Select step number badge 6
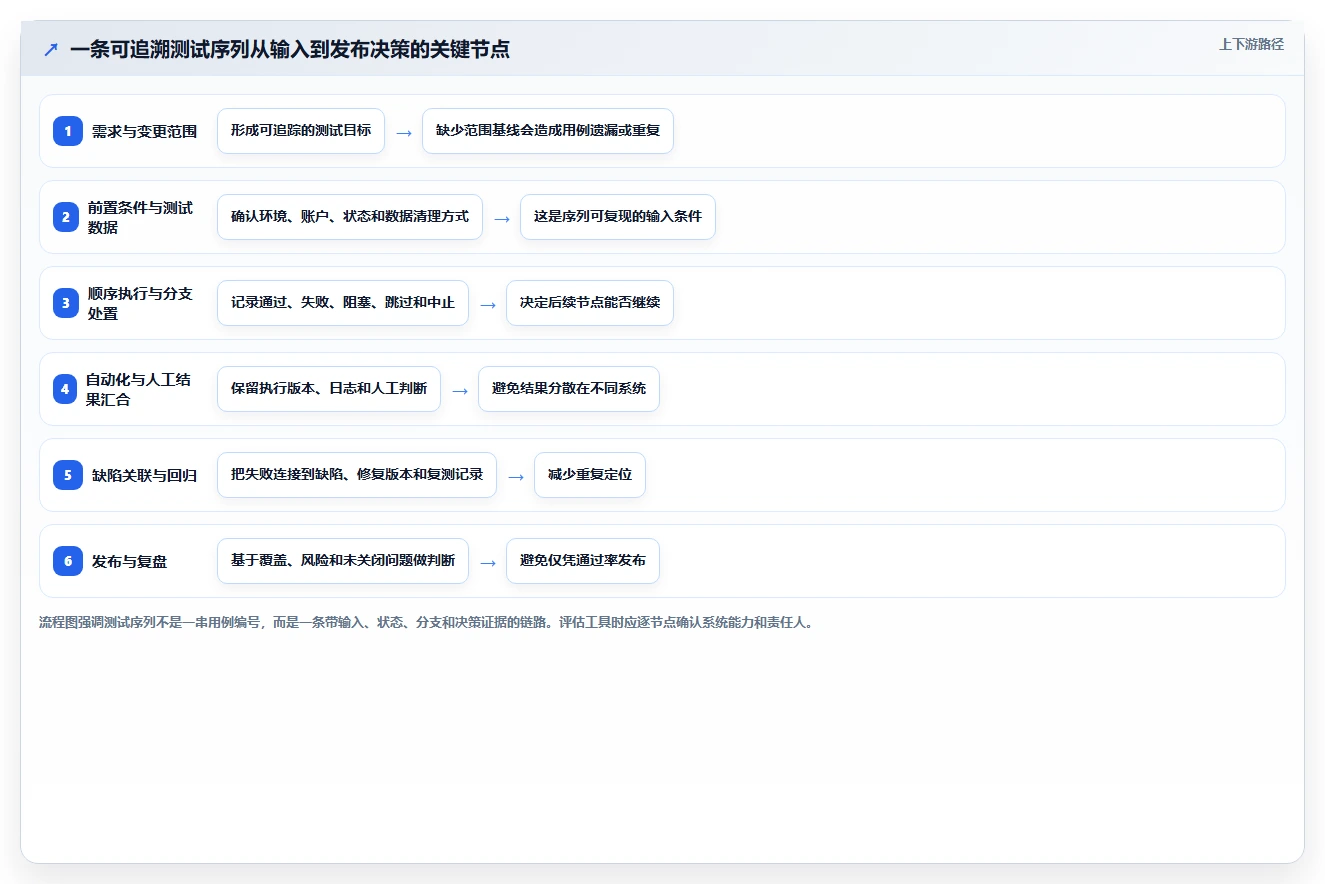The width and height of the screenshot is (1325, 884). [x=68, y=561]
